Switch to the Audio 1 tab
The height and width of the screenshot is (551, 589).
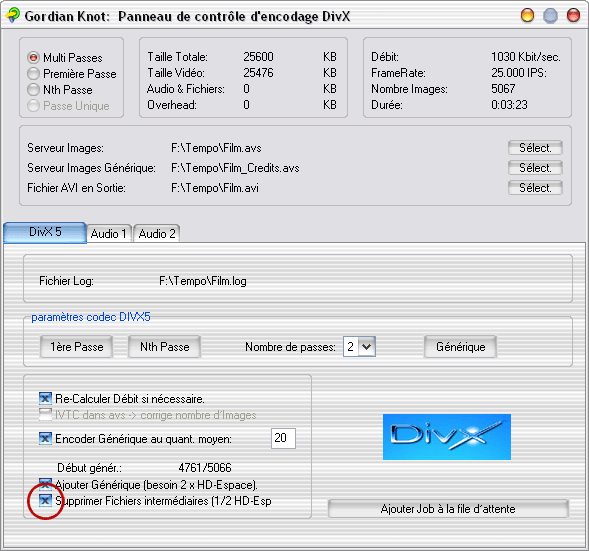pos(109,234)
